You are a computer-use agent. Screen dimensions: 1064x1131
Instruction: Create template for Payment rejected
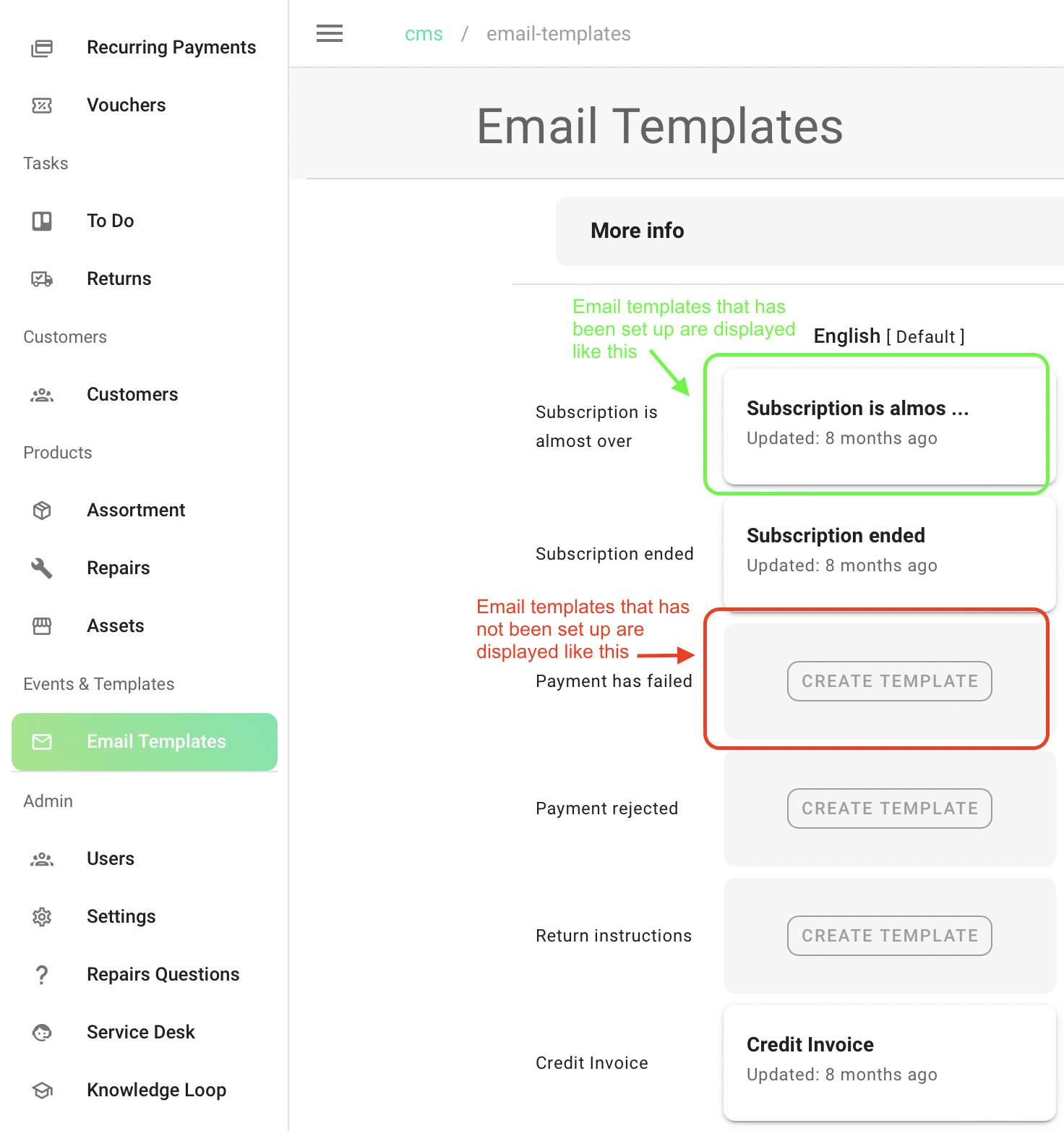point(890,808)
